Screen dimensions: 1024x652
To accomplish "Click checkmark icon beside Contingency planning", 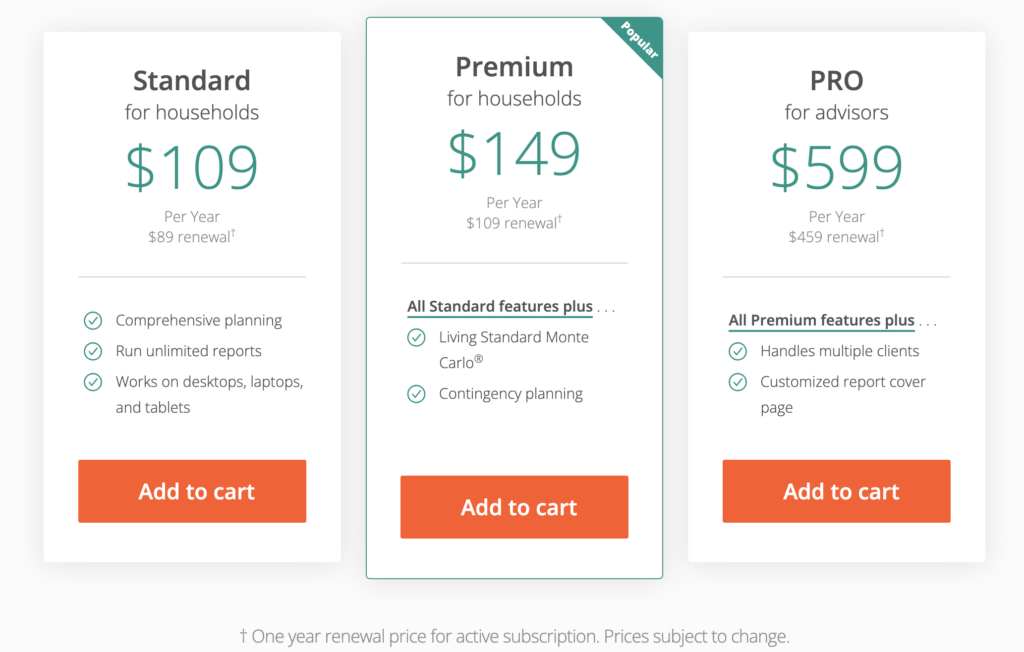I will click(x=416, y=394).
